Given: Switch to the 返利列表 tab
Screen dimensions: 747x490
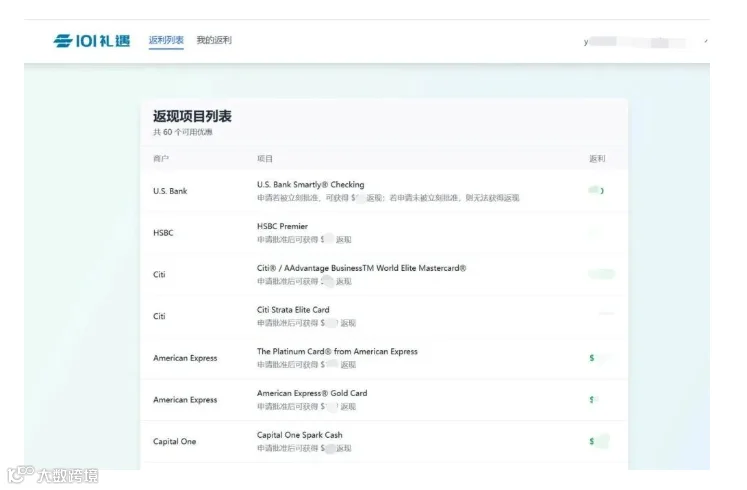Looking at the screenshot, I should click(x=166, y=40).
